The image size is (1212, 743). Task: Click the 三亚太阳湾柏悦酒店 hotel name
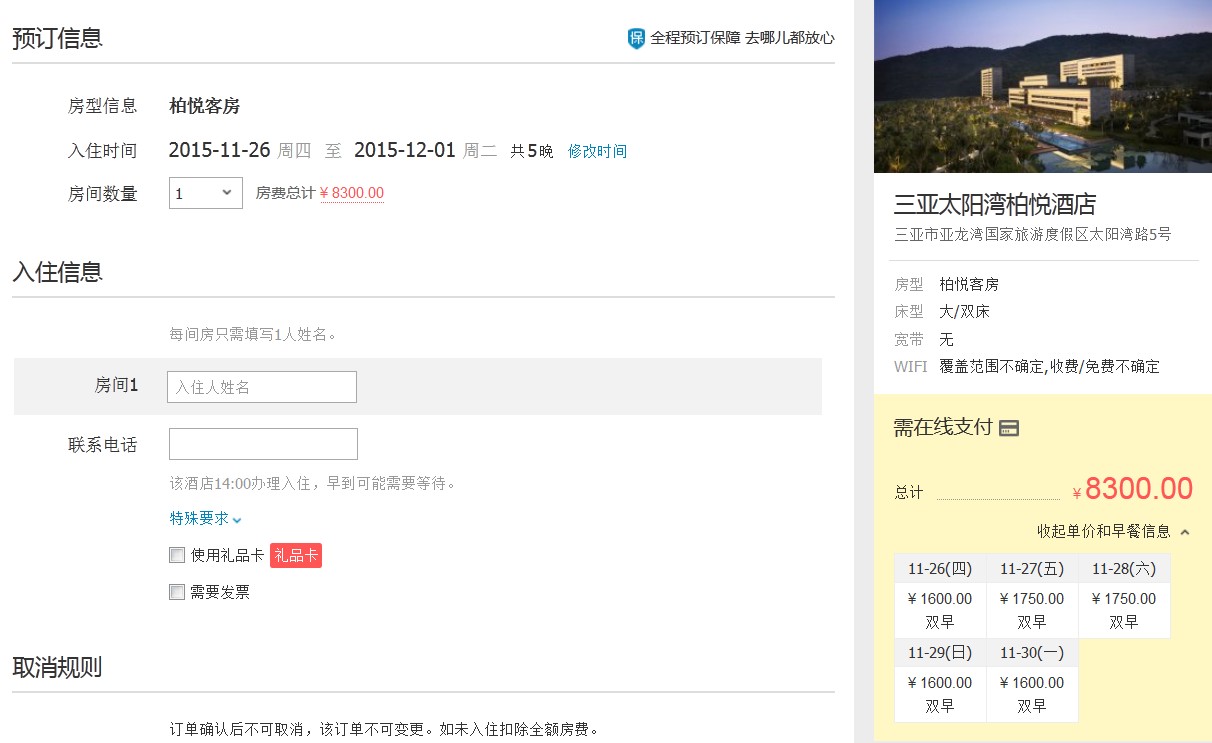point(994,205)
